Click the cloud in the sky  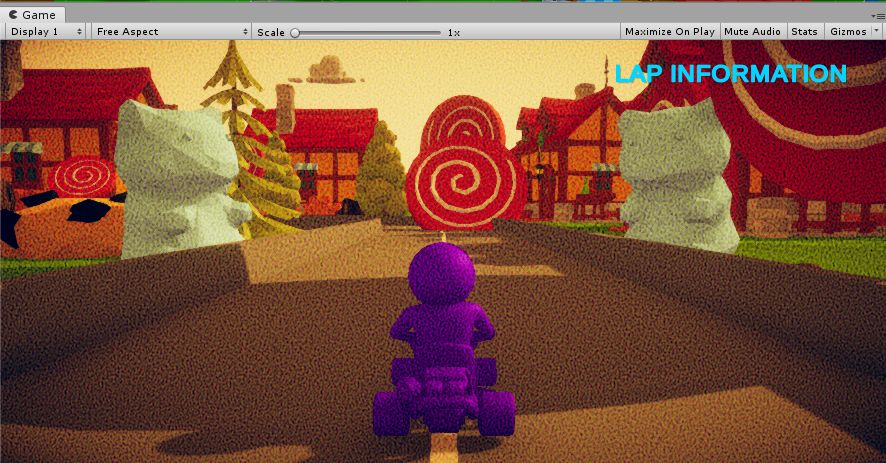click(x=328, y=69)
